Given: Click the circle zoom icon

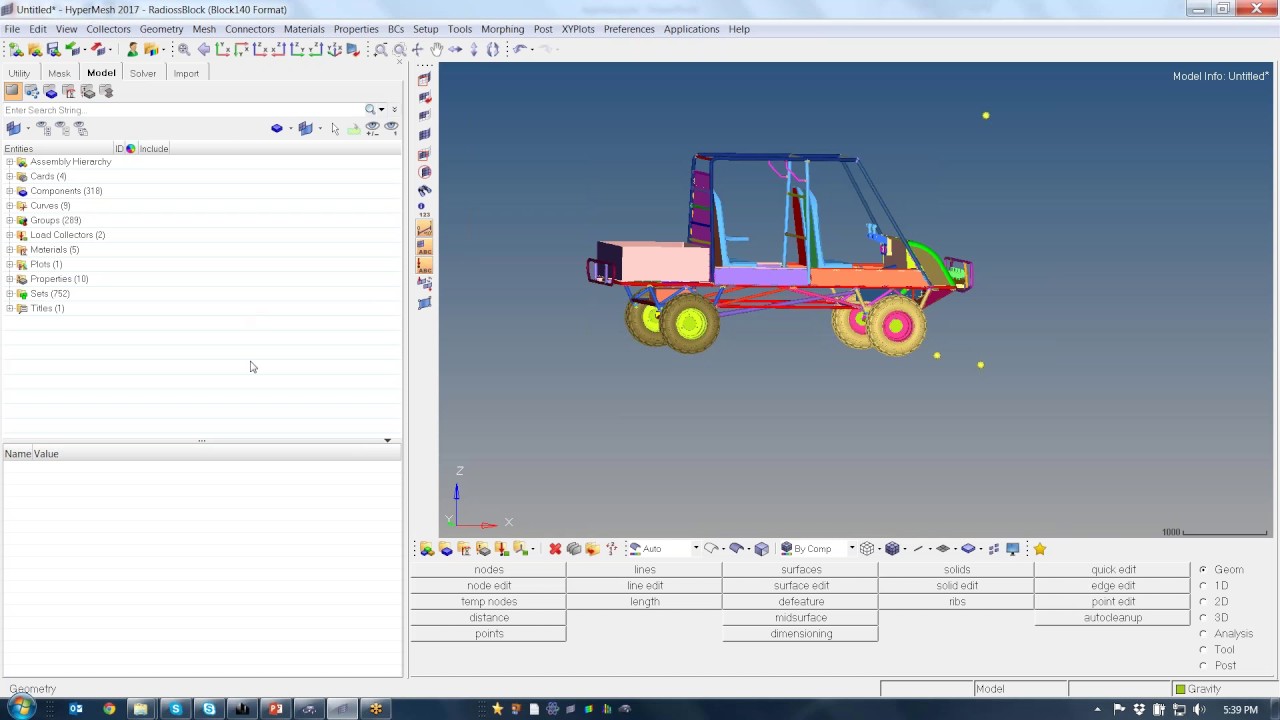Looking at the screenshot, I should tap(399, 50).
